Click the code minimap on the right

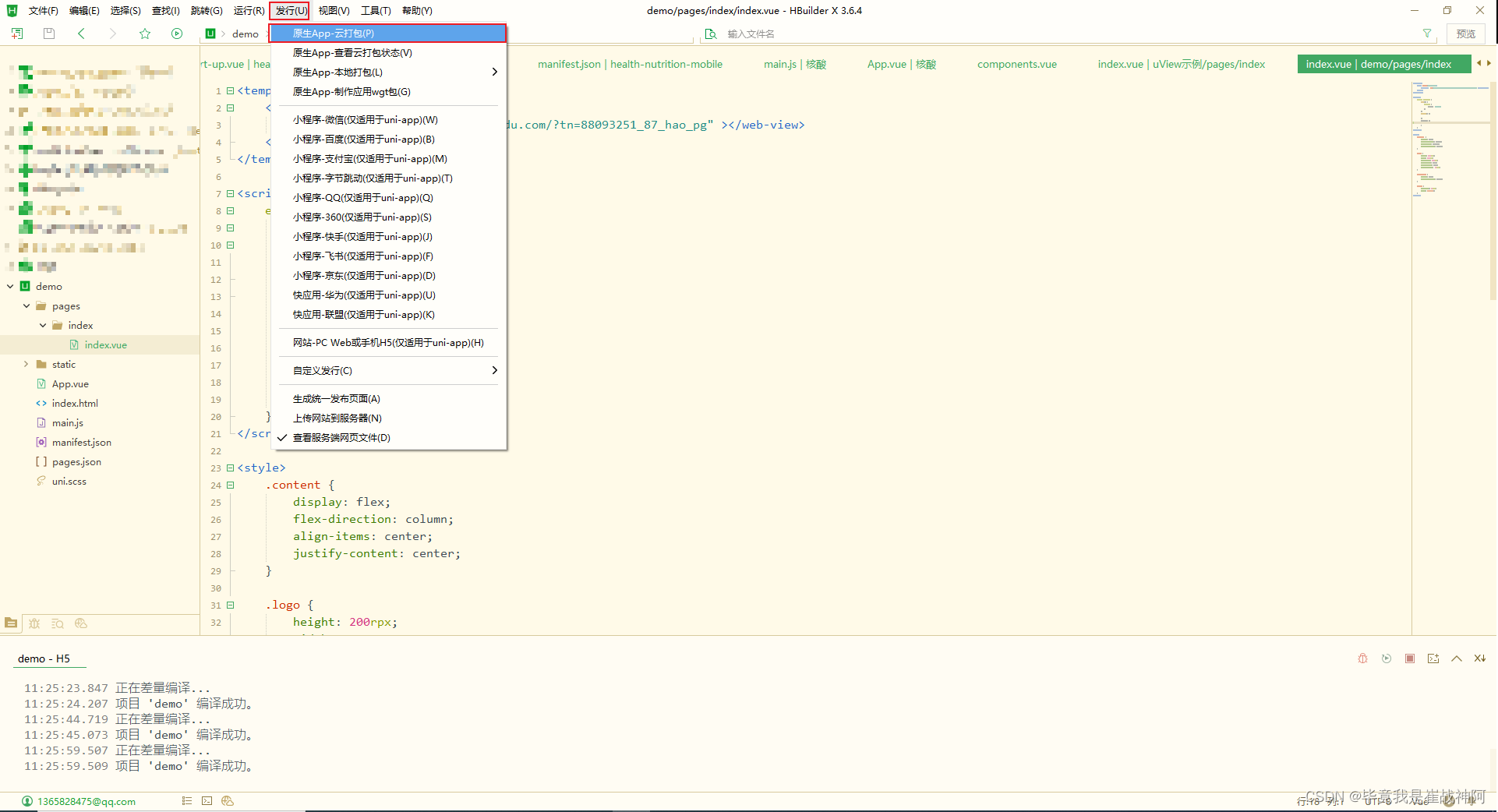(x=1451, y=140)
